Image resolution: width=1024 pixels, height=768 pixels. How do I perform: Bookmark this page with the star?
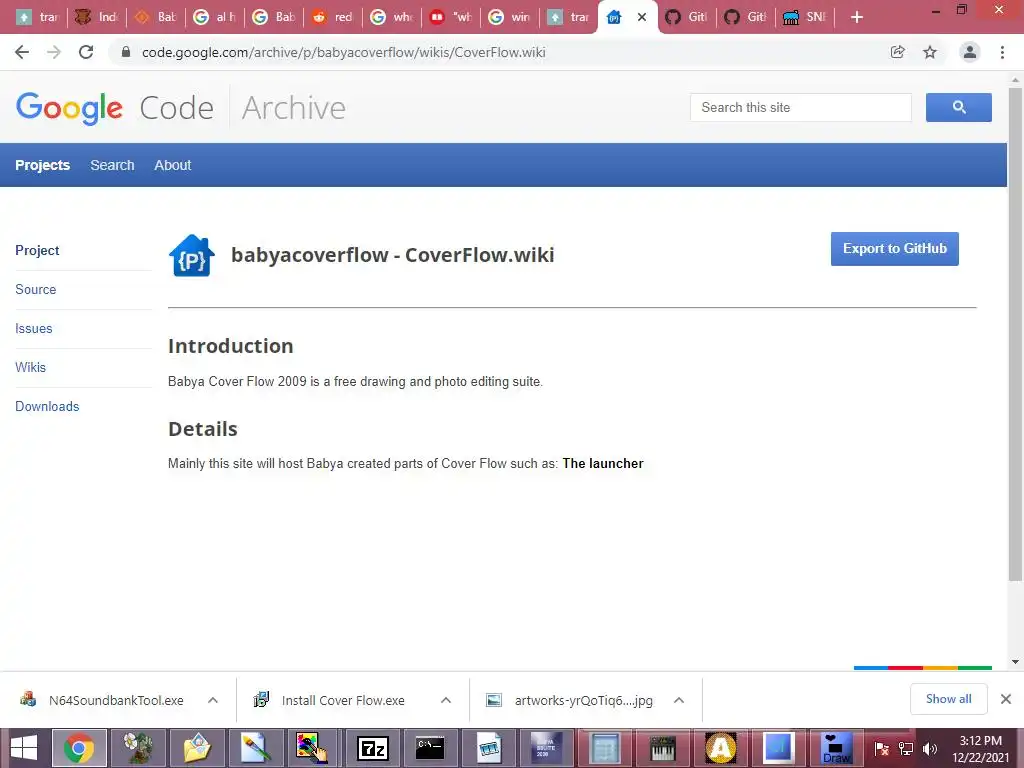click(930, 52)
